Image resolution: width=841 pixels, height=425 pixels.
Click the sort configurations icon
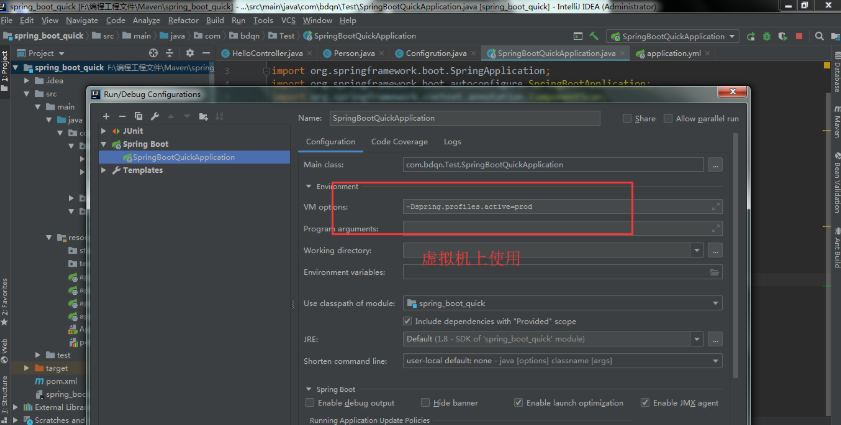219,116
